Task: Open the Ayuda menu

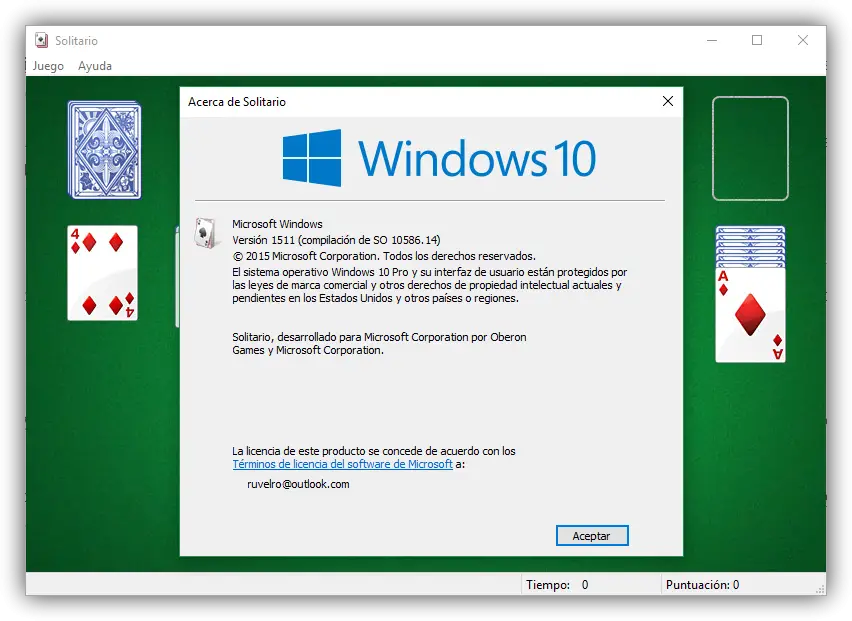Action: pos(95,66)
